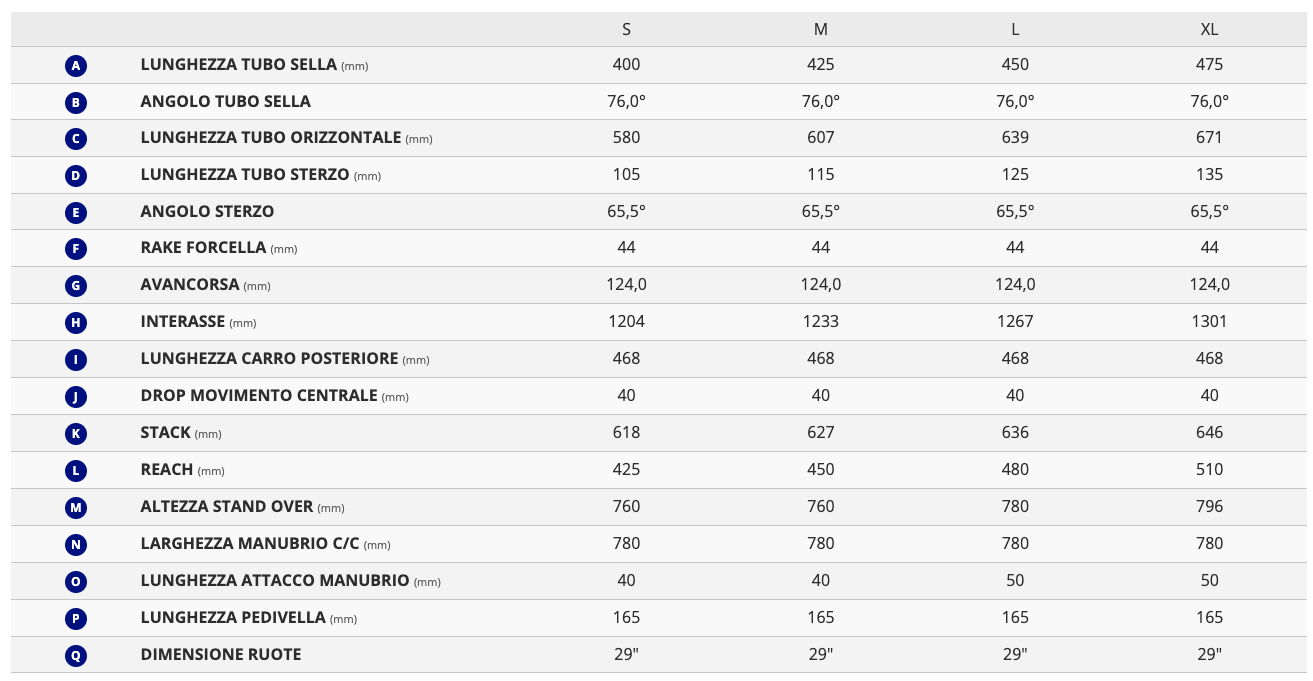The image size is (1313, 681).
Task: Select the C badge beside Lunghezza Tubo Orizzontale
Action: 76,139
